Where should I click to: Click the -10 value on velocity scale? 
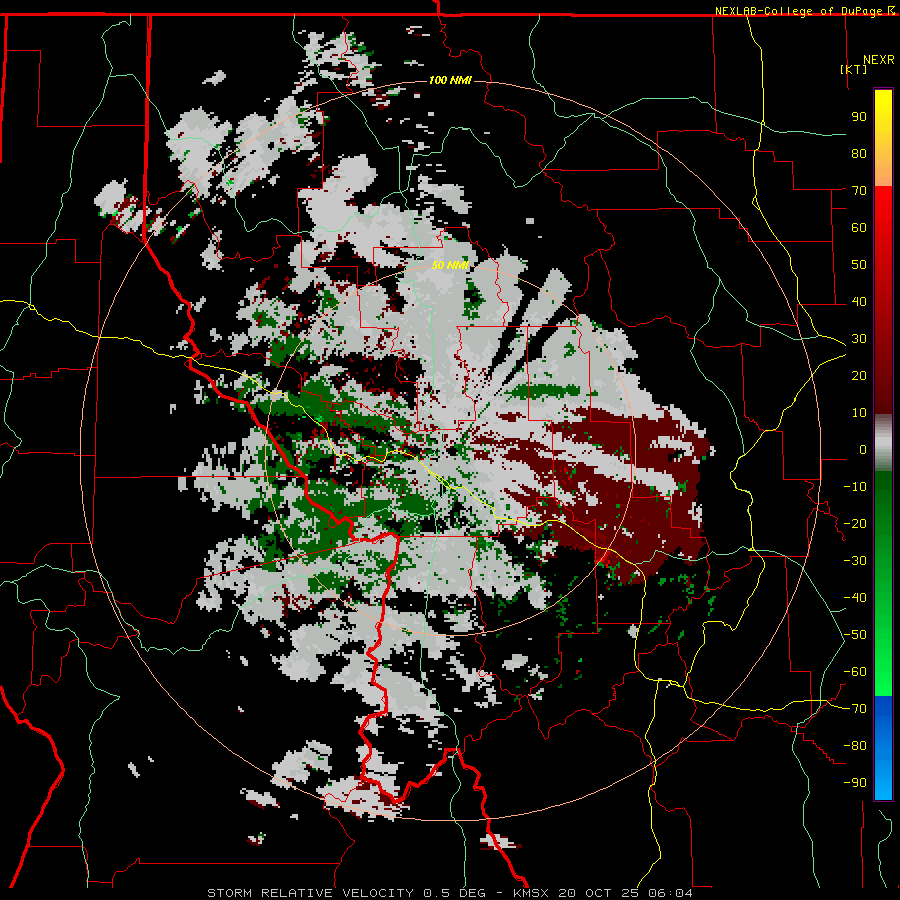point(855,487)
